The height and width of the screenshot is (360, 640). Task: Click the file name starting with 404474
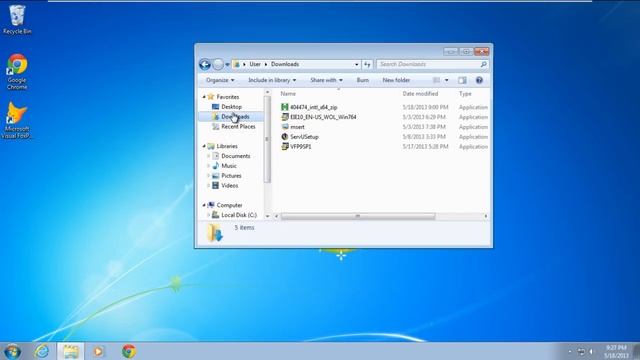pyautogui.click(x=313, y=107)
